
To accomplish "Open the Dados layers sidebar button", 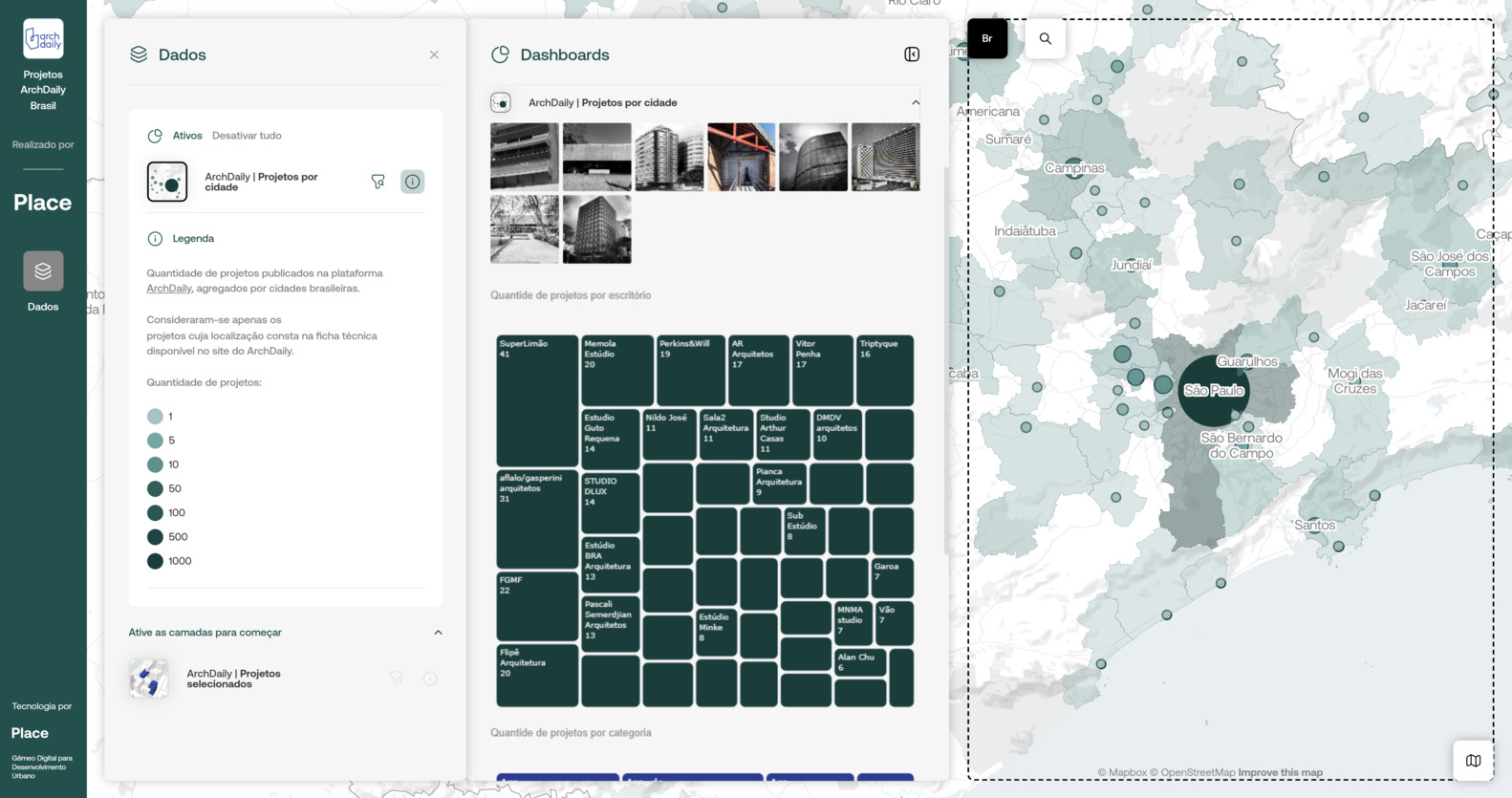I will [43, 271].
